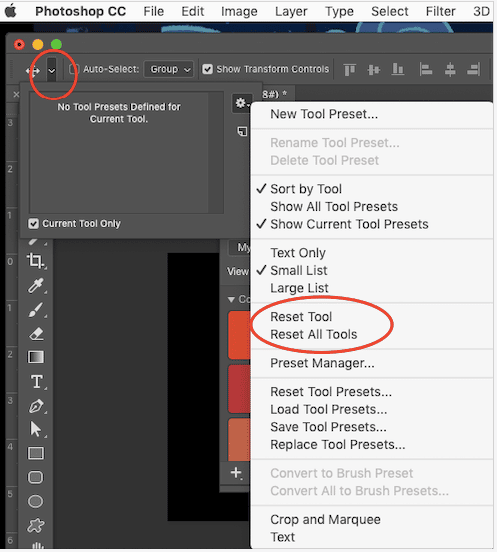
Task: Open the preset picker gear menu
Action: tap(242, 103)
